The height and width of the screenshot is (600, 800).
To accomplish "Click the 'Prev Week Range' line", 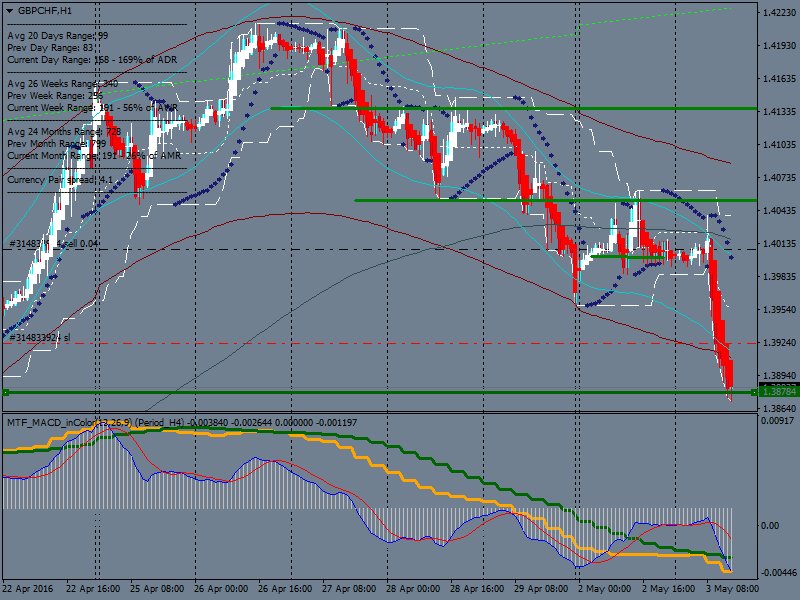I will (x=55, y=96).
